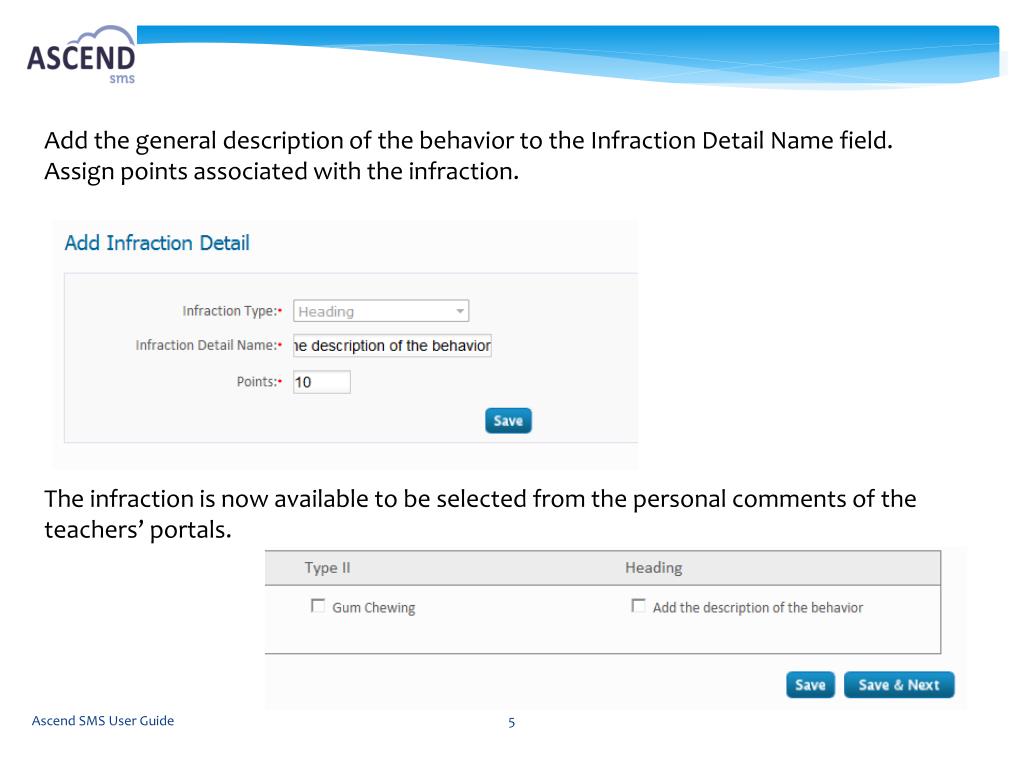Click the Add Infraction Detail title
This screenshot has height=768, width=1024.
pyautogui.click(x=157, y=243)
